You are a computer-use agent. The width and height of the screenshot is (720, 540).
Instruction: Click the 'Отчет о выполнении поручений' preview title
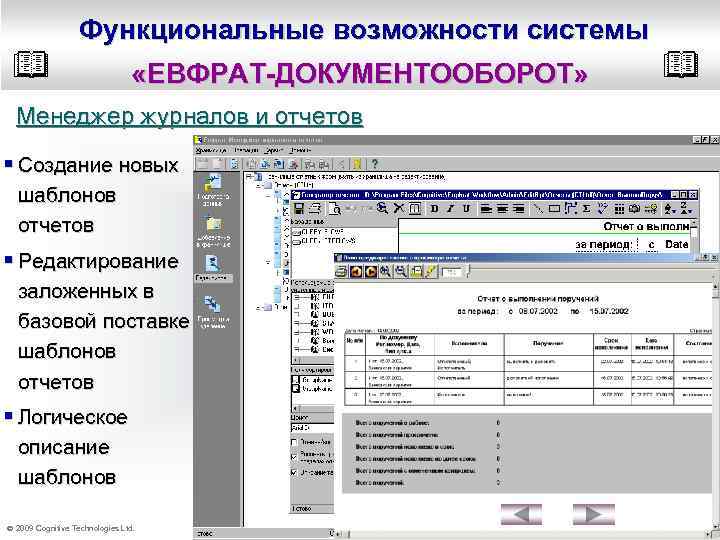coord(538,299)
